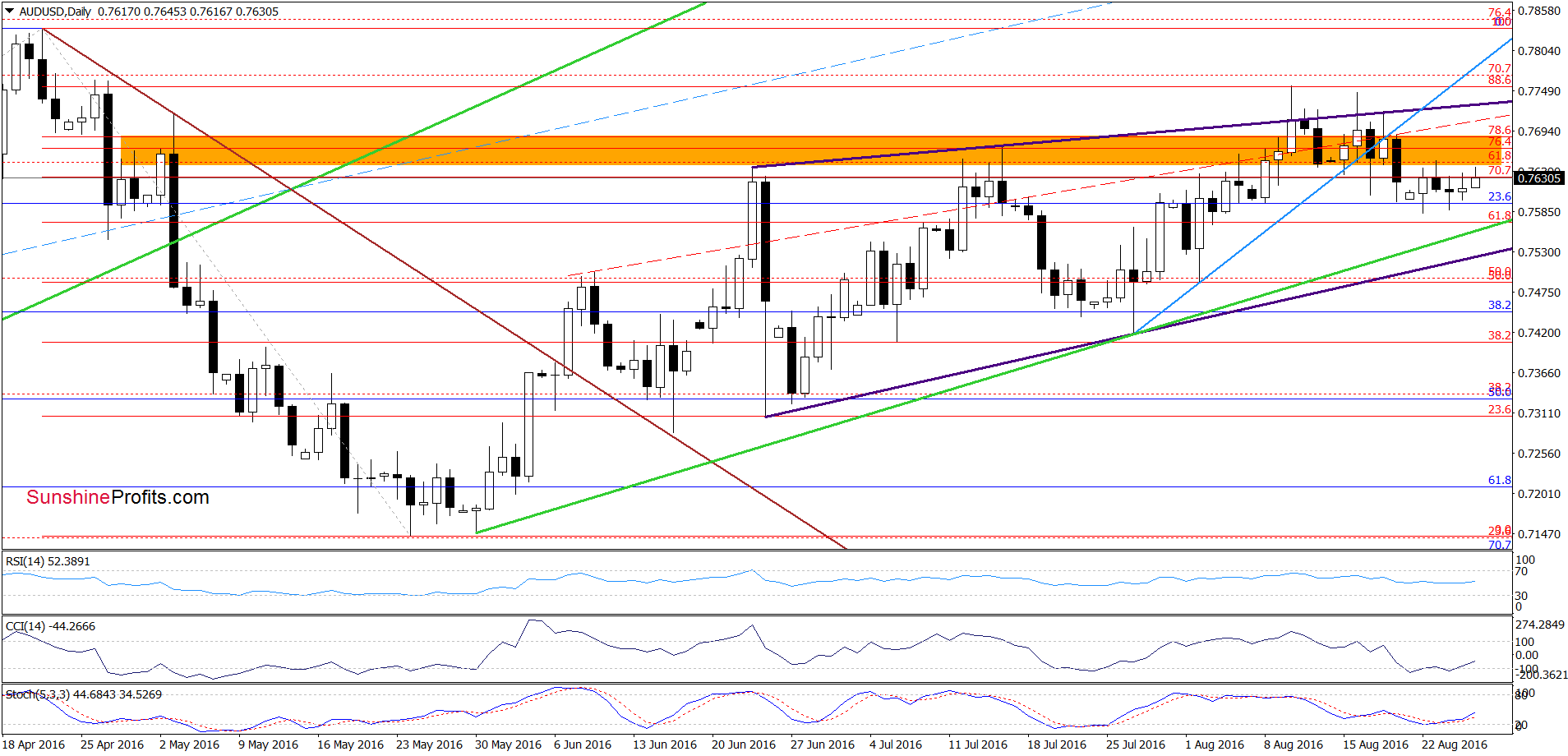
Task: Click the Stoch(5,3,3) indicator label
Action: [x=83, y=694]
